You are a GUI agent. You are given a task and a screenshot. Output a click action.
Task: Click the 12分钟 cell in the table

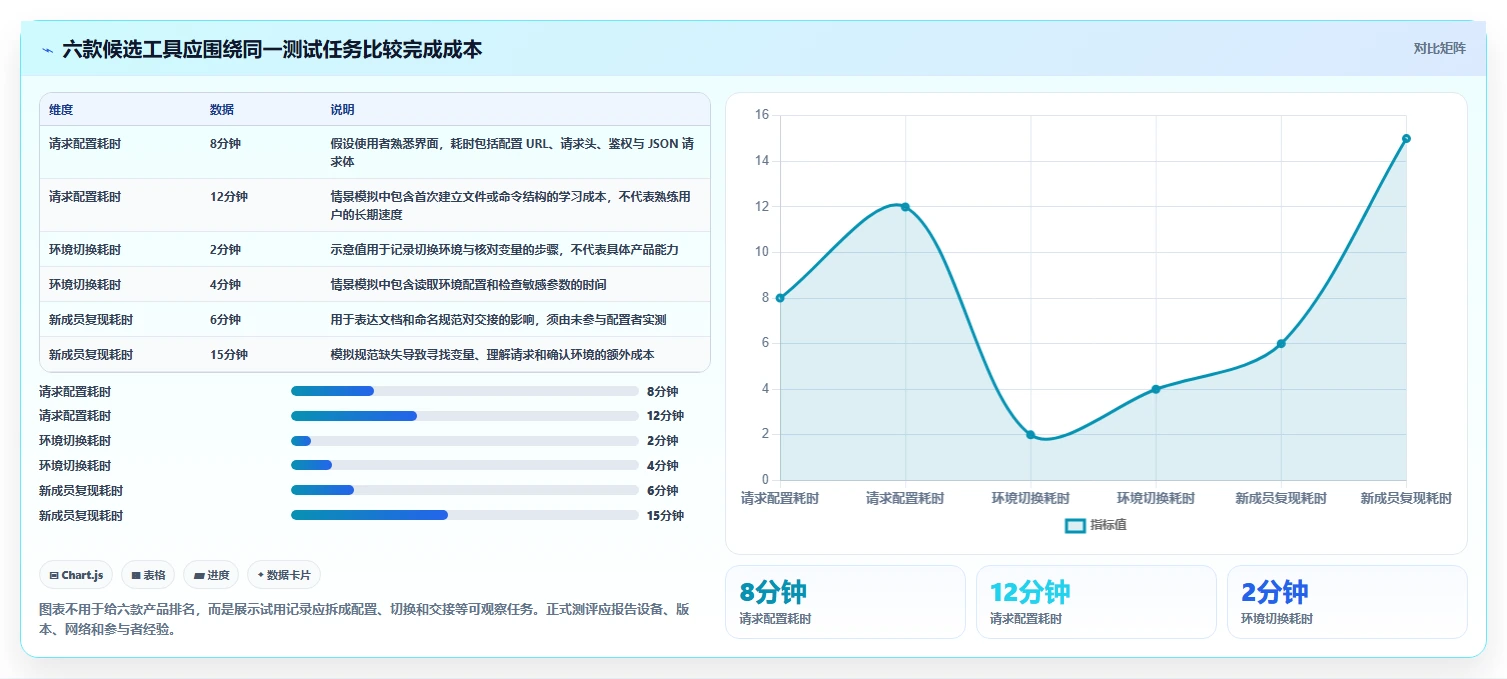(229, 197)
